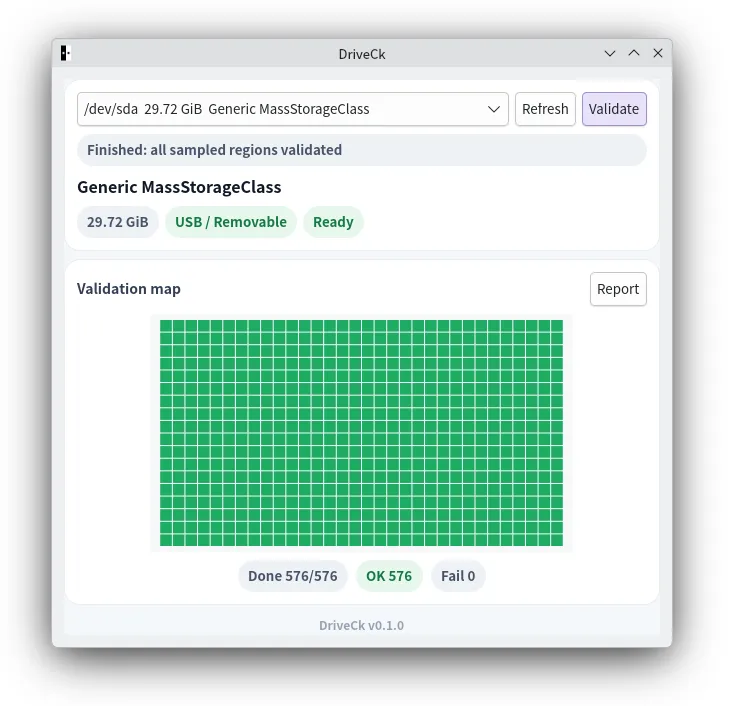
Task: Click the Done 576/576 counter
Action: coord(292,576)
